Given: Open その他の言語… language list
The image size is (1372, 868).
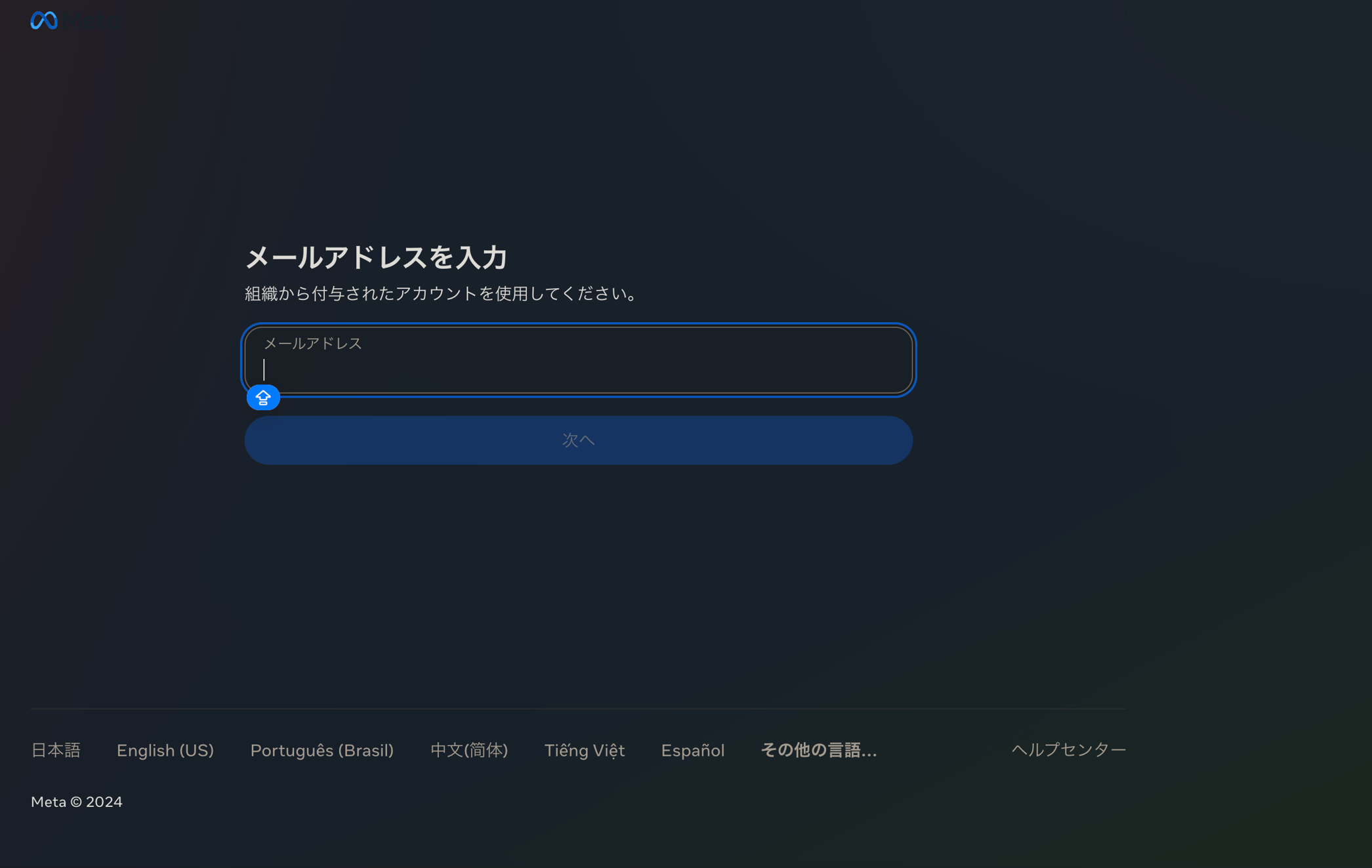Looking at the screenshot, I should pos(818,750).
